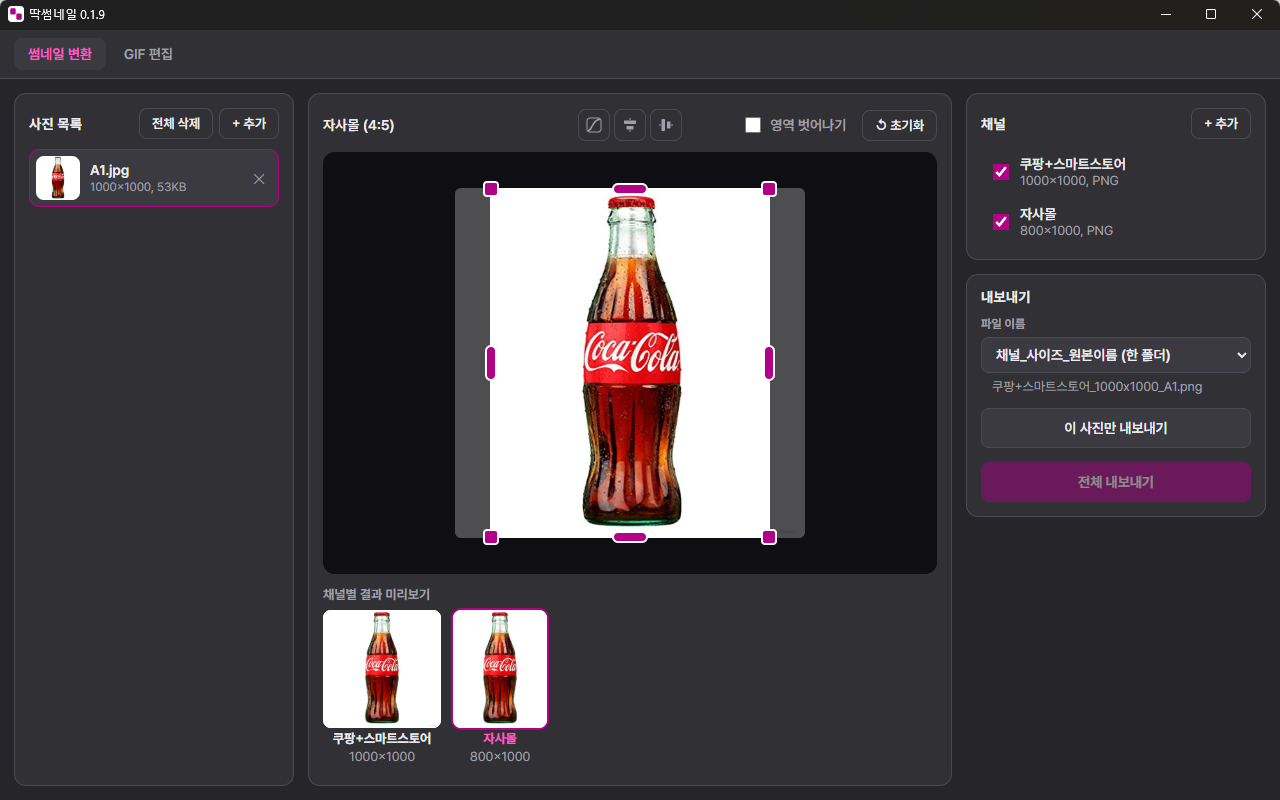
Task: Click the 딱썸네일 app logo in the title bar
Action: pos(16,14)
